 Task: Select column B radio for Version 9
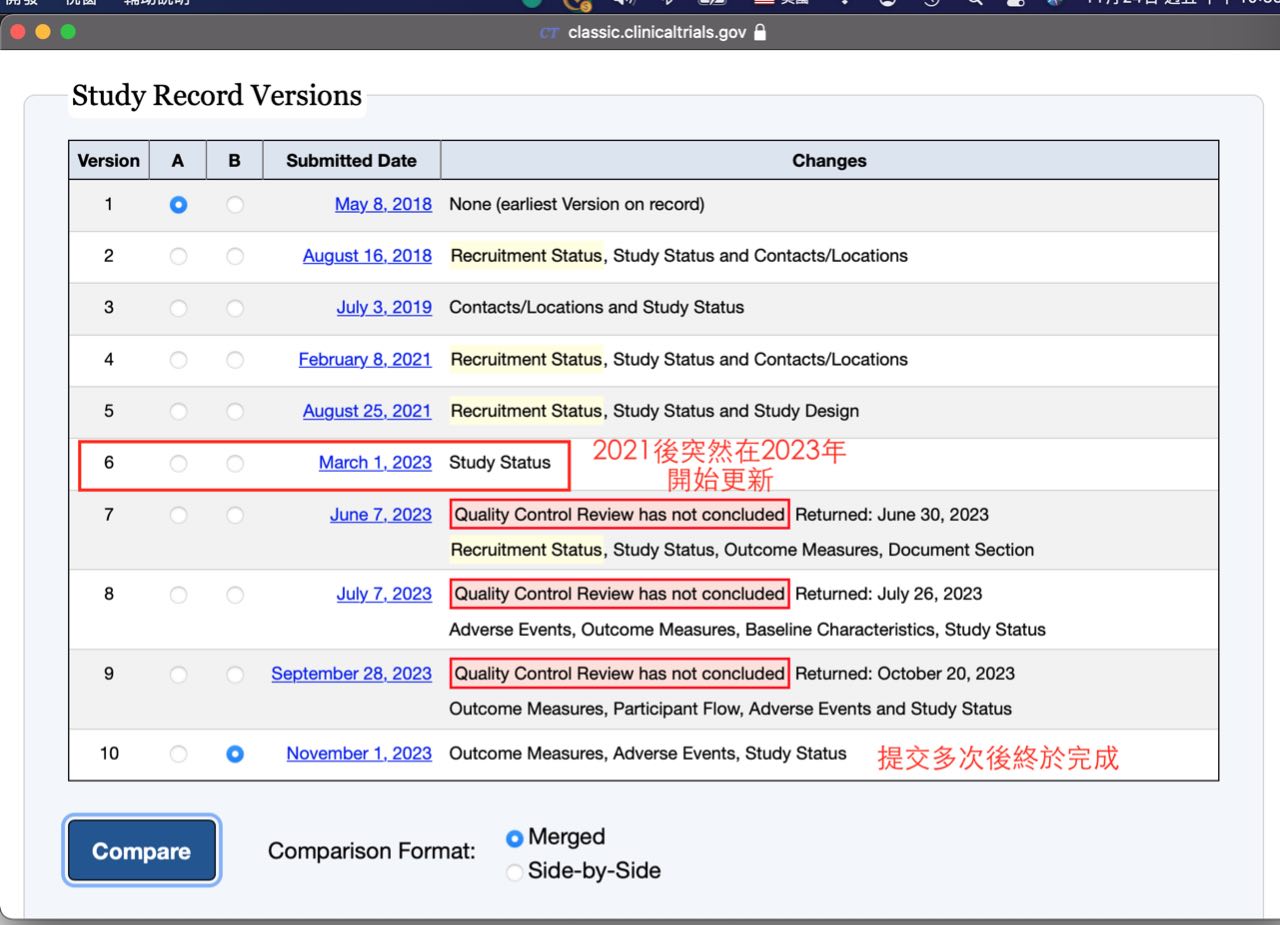(234, 674)
